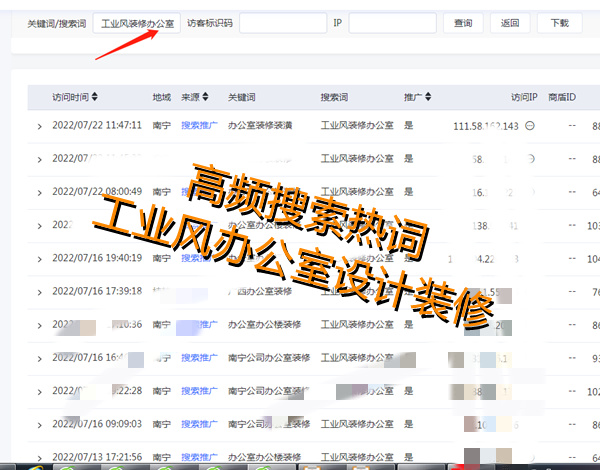Expand the row ending with time 22:28

pos(40,390)
